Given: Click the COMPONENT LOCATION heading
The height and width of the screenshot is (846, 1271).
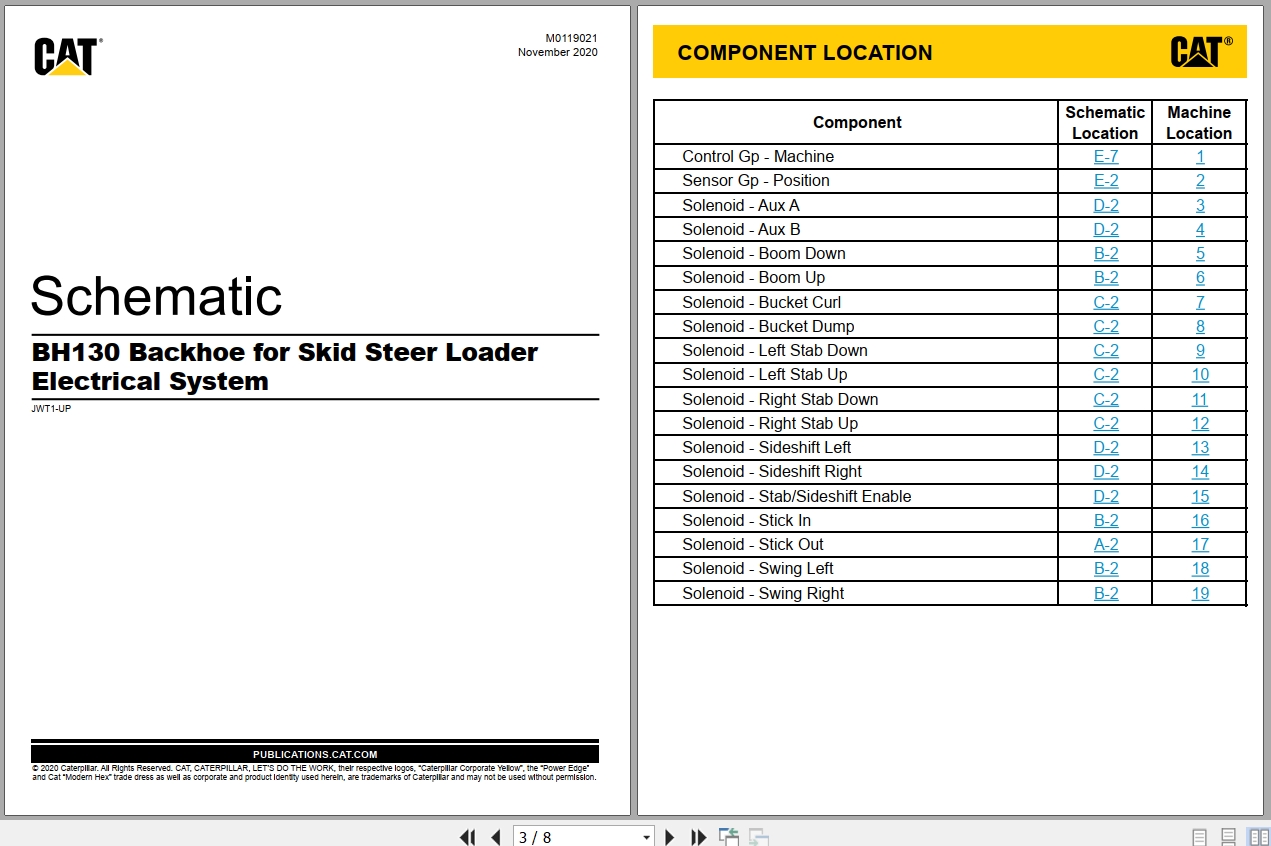Looking at the screenshot, I should coord(805,53).
